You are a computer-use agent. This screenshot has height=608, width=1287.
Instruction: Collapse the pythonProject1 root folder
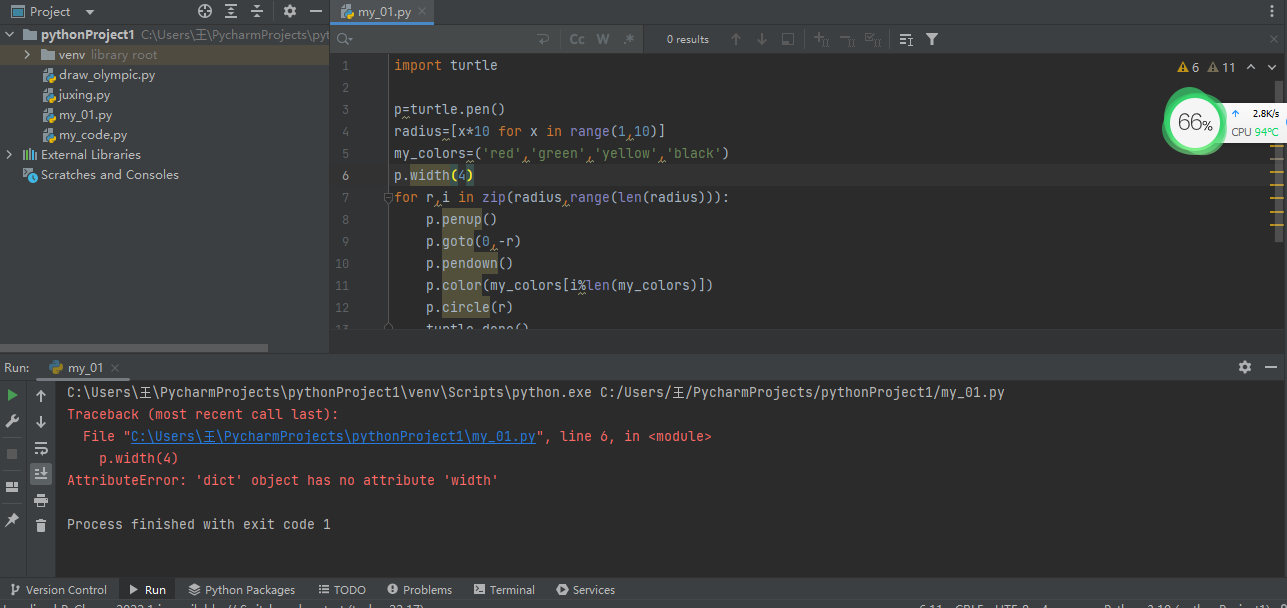[x=10, y=35]
